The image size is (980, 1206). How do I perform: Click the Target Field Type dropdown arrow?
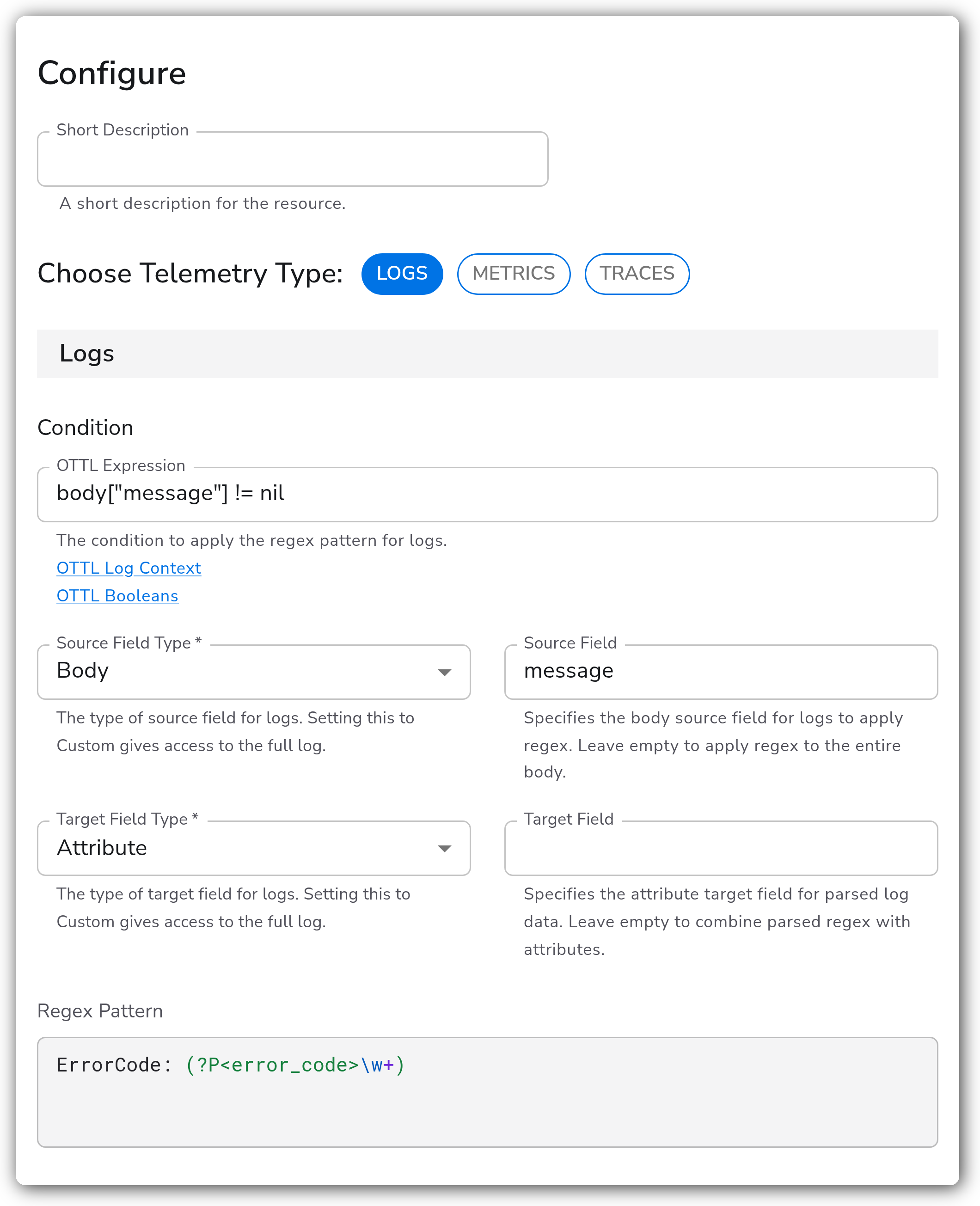click(x=445, y=849)
